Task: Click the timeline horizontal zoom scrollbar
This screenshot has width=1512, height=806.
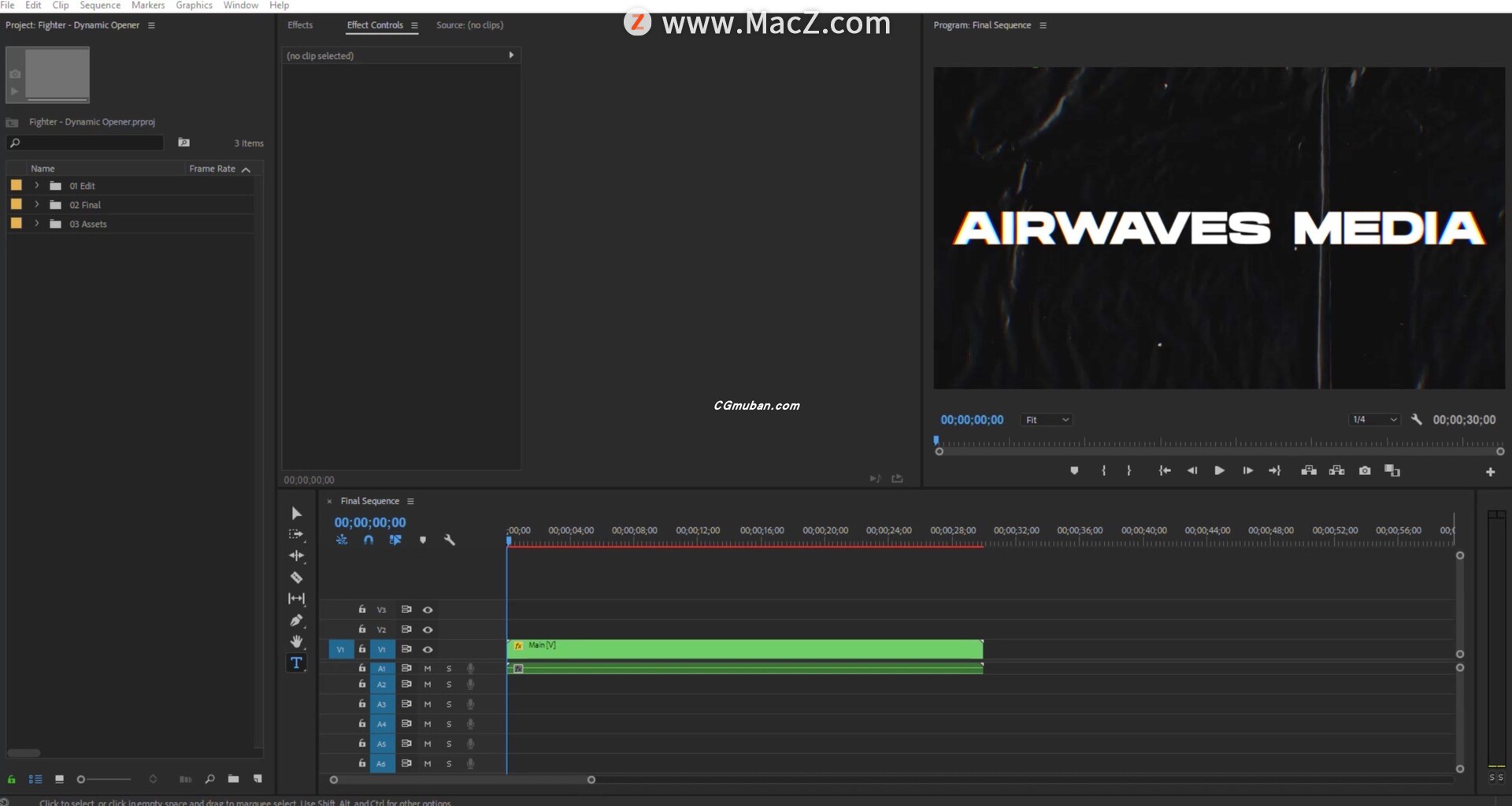Action: coord(462,780)
